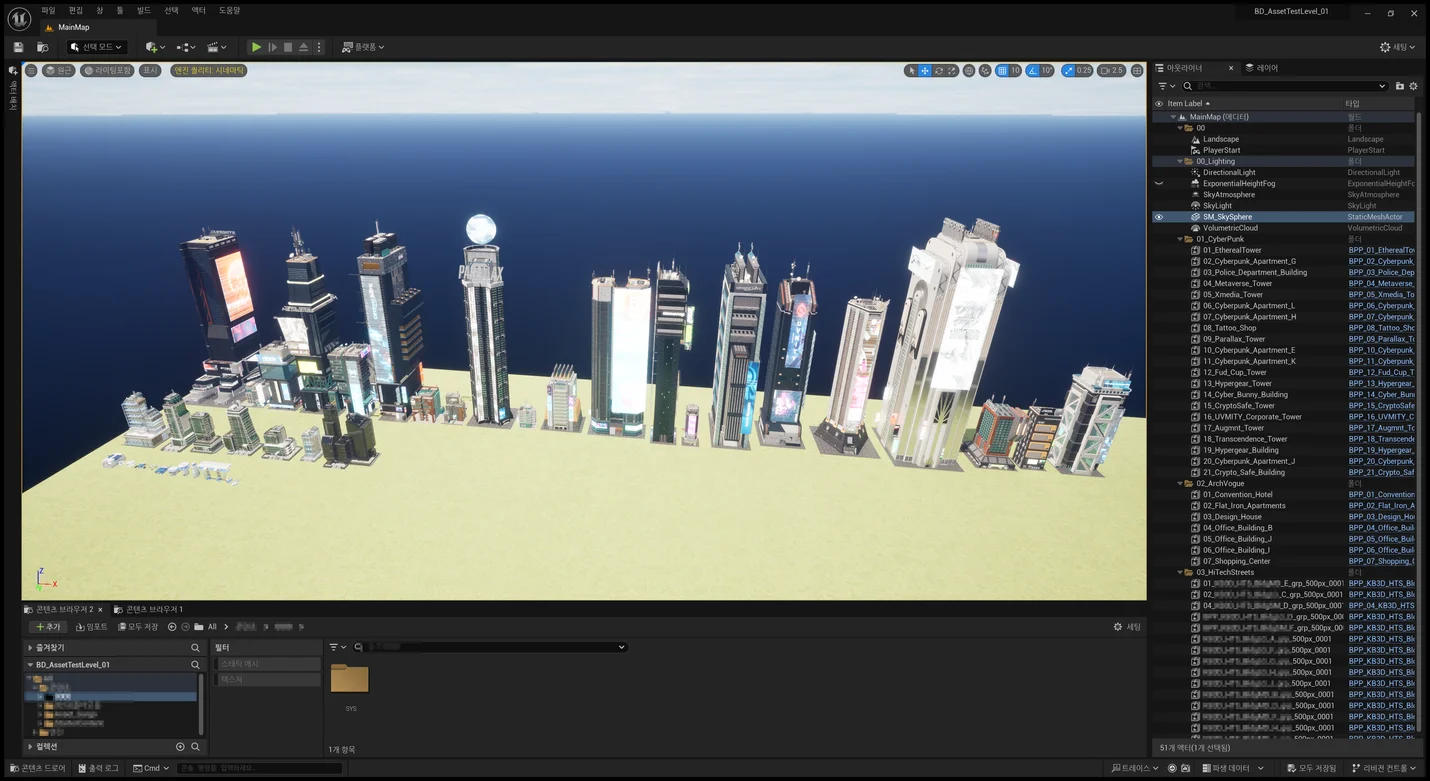Collapse the 03_HiTechStreets folder in the Outliner

click(x=1181, y=572)
